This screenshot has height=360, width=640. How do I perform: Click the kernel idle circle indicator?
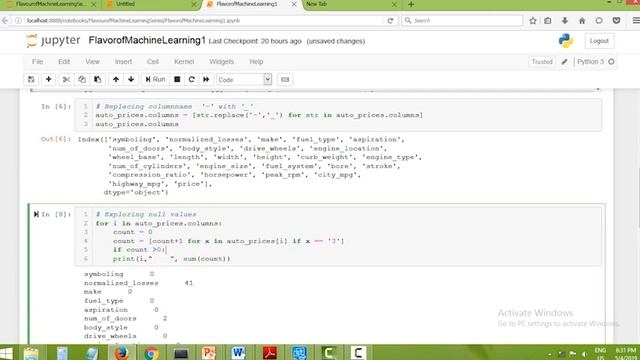(x=611, y=62)
